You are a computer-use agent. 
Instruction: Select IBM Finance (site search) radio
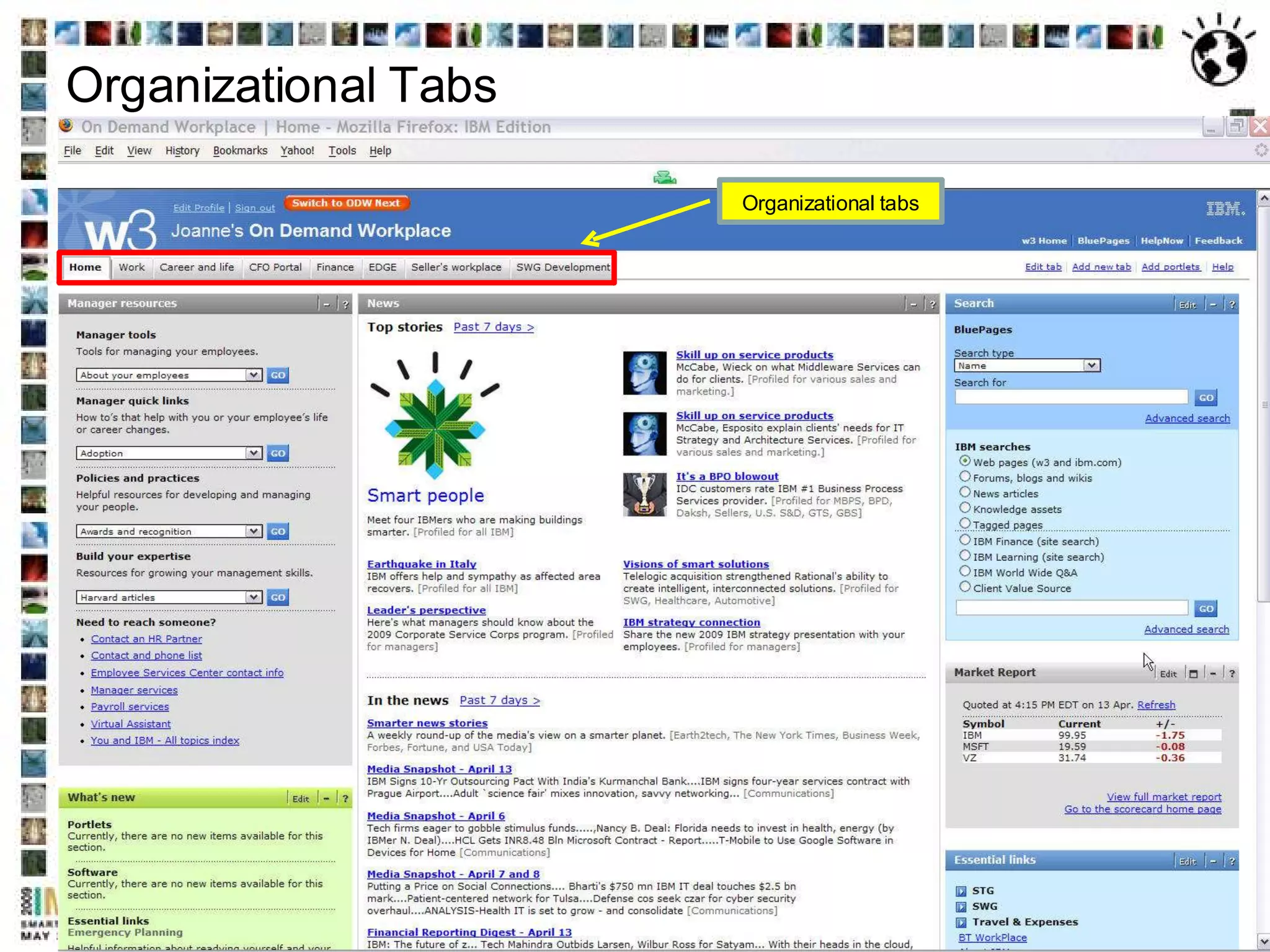point(965,540)
